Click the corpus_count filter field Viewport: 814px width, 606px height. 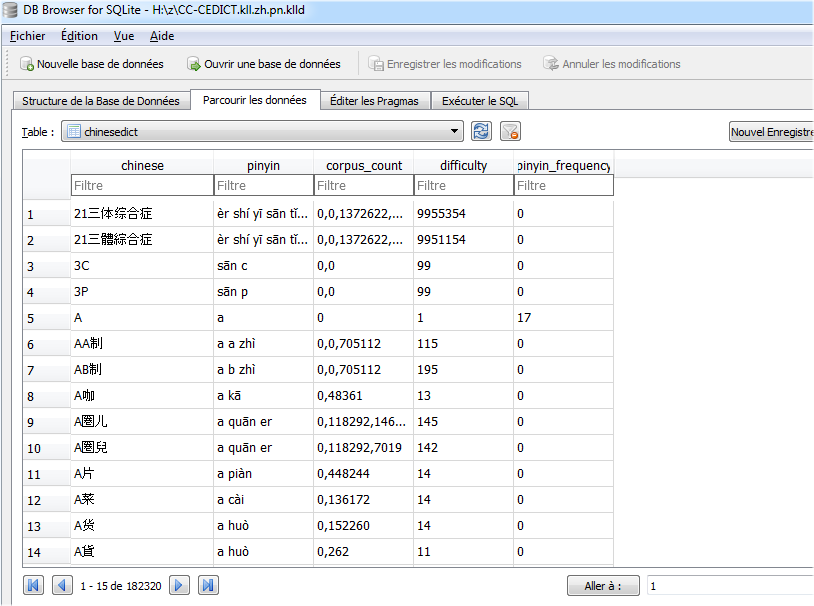tap(364, 185)
